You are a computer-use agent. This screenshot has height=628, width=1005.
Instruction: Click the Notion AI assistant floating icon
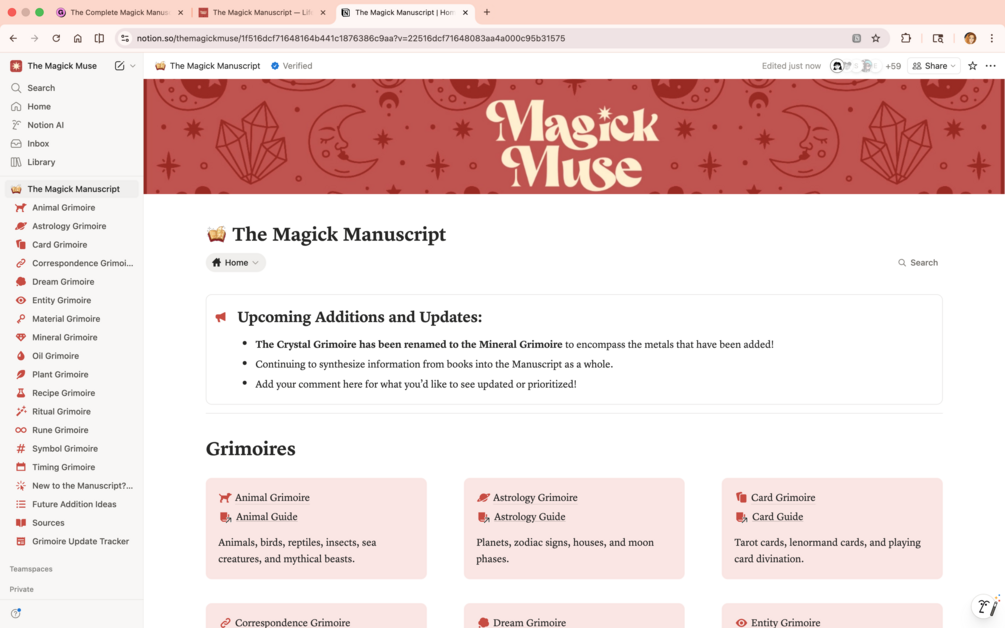(x=986, y=606)
